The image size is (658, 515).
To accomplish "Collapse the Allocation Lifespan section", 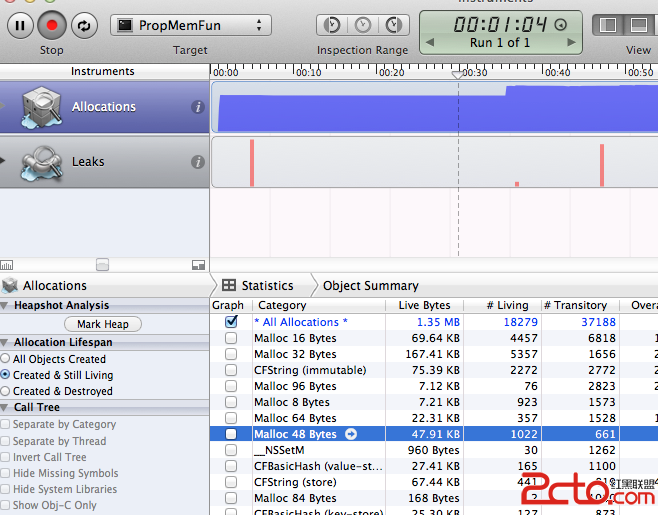I will 4,342.
